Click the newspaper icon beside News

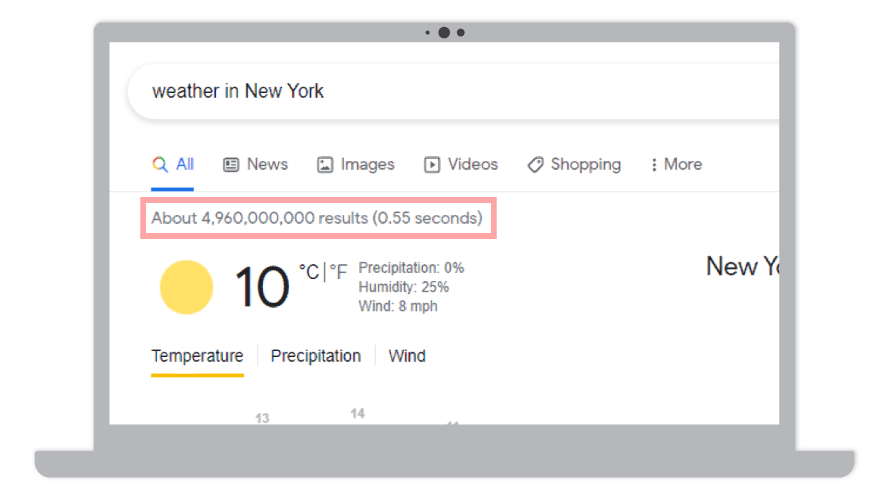coord(231,165)
